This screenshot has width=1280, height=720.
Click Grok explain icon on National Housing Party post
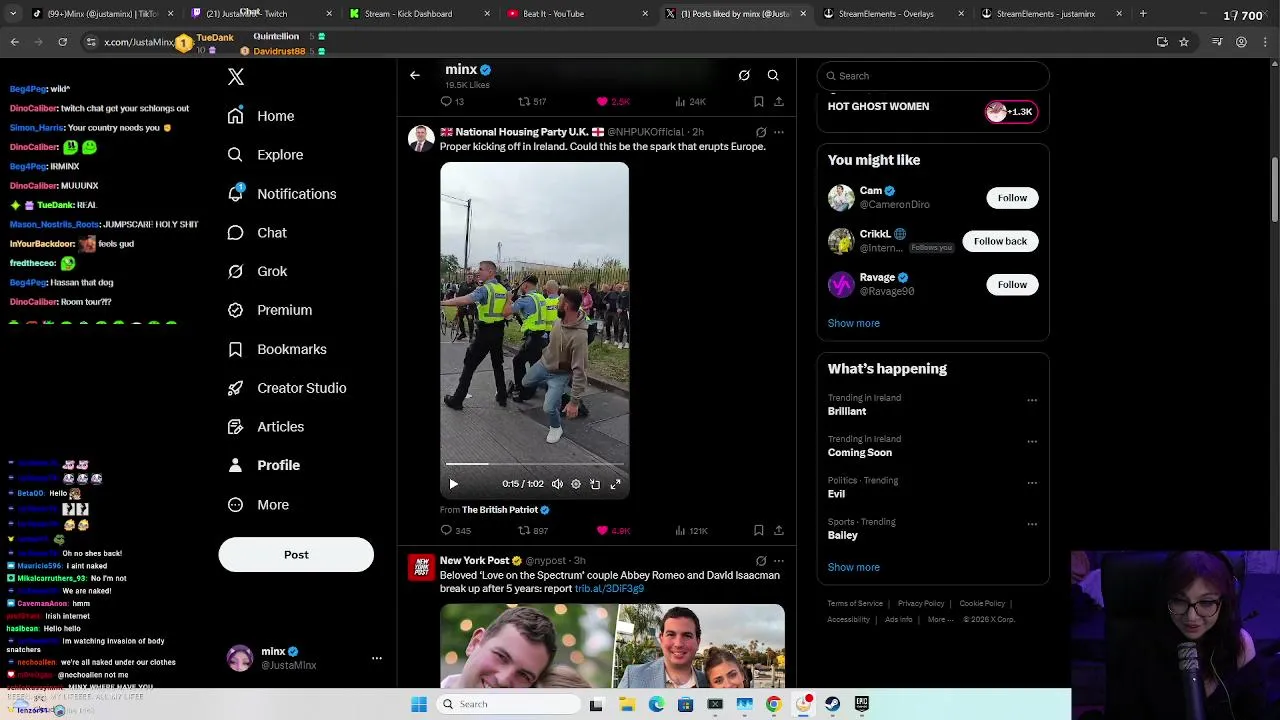[761, 132]
